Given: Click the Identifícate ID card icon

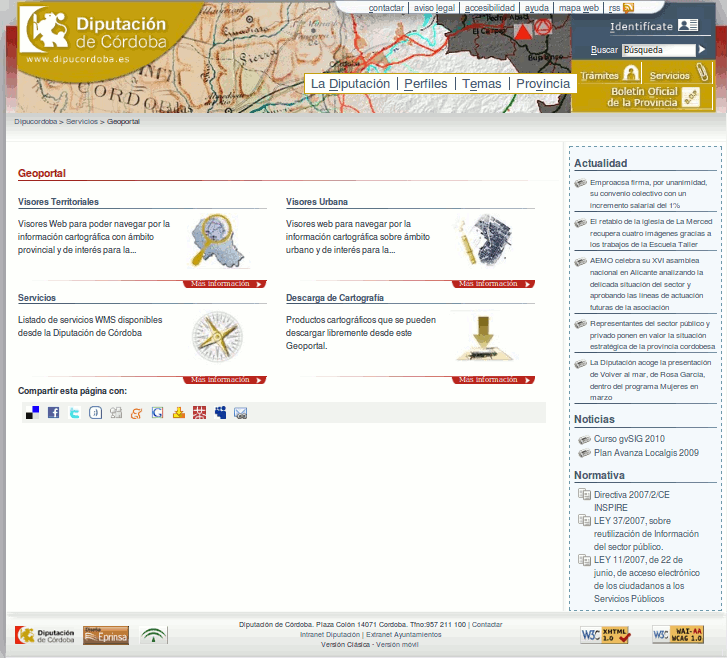Looking at the screenshot, I should coord(688,25).
